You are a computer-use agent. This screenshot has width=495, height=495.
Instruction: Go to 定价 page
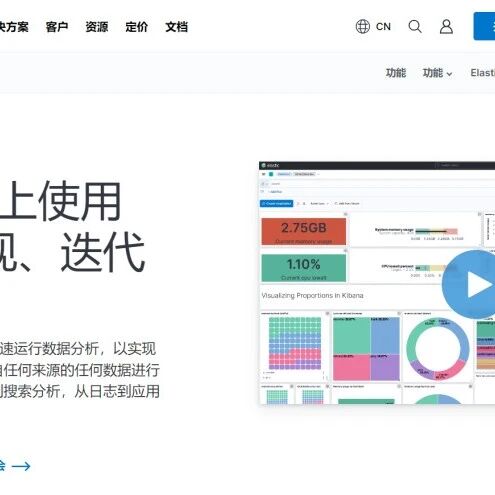click(137, 27)
